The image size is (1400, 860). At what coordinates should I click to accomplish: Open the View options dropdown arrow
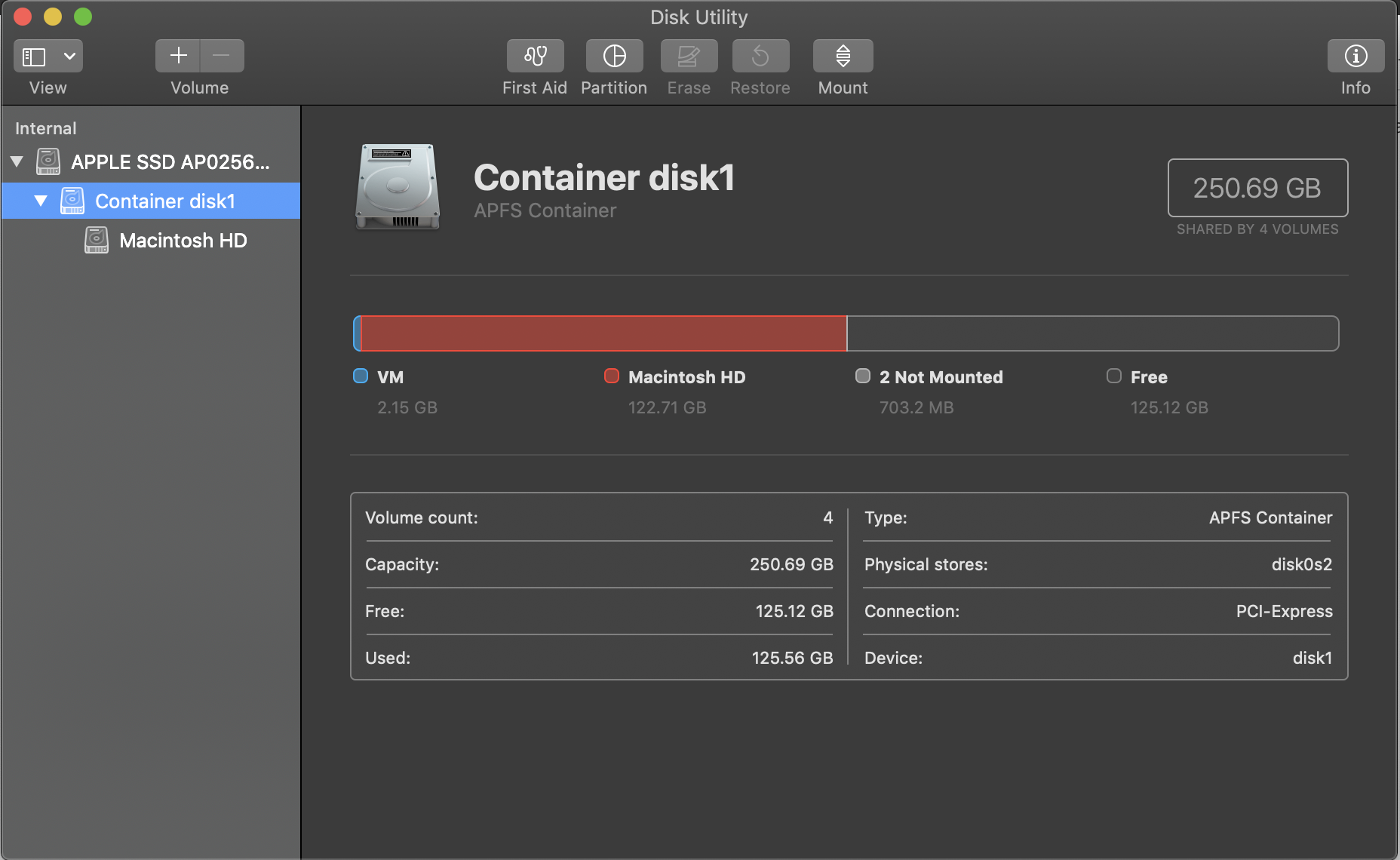(x=69, y=56)
